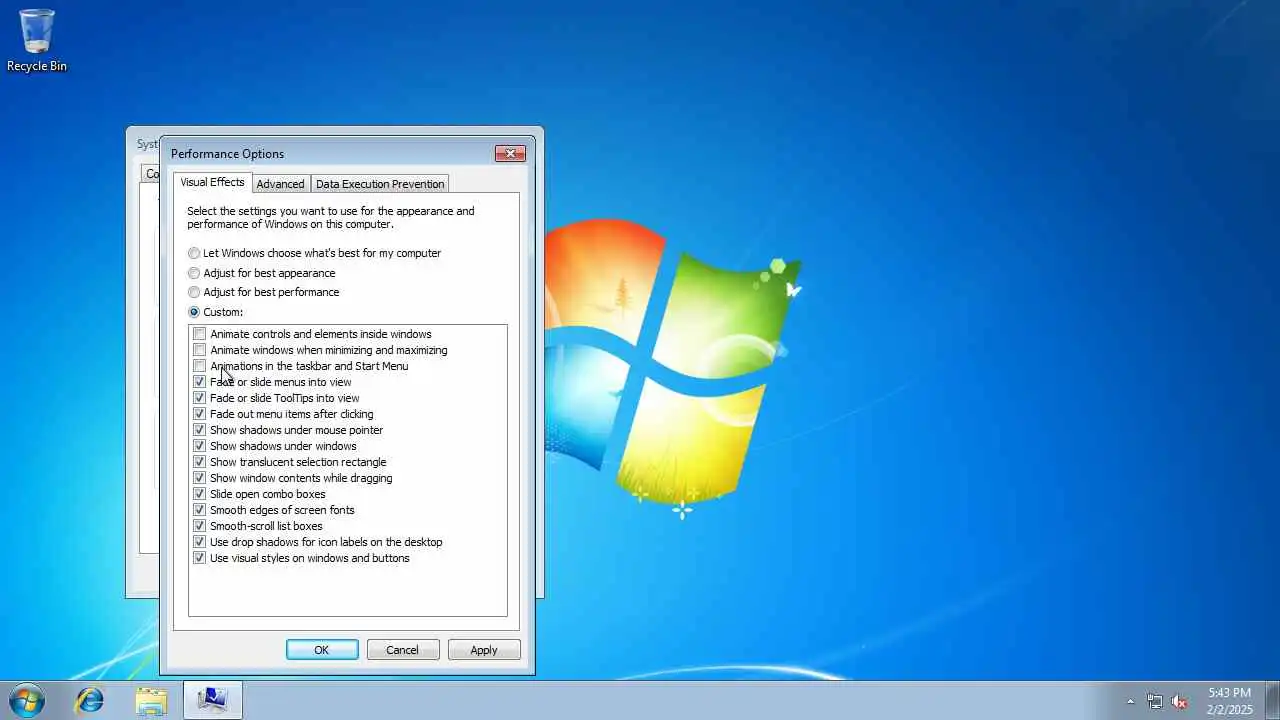The image size is (1280, 720).
Task: Click the muted volume tray icon
Action: click(1180, 701)
